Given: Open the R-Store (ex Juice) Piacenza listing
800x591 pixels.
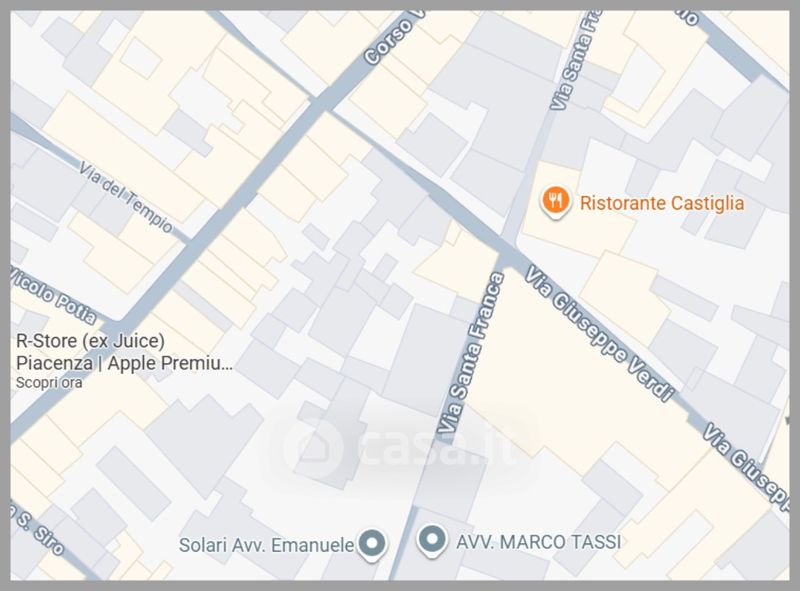Looking at the screenshot, I should tap(124, 352).
